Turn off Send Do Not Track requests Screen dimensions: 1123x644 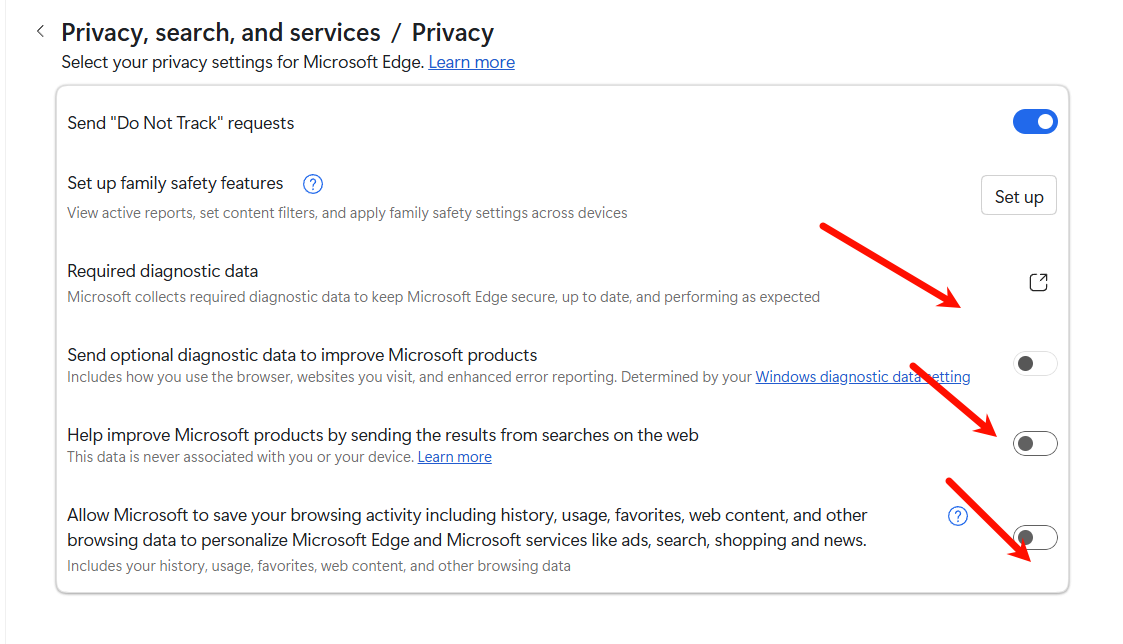(x=1035, y=122)
